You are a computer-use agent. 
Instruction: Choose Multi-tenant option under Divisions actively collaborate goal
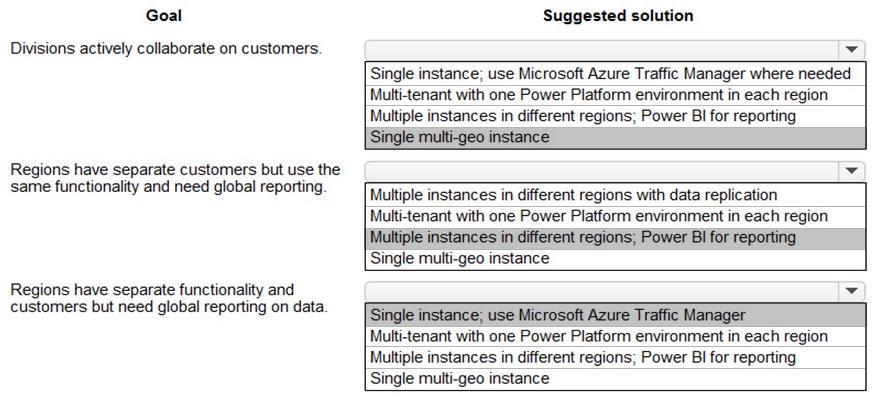[599, 95]
